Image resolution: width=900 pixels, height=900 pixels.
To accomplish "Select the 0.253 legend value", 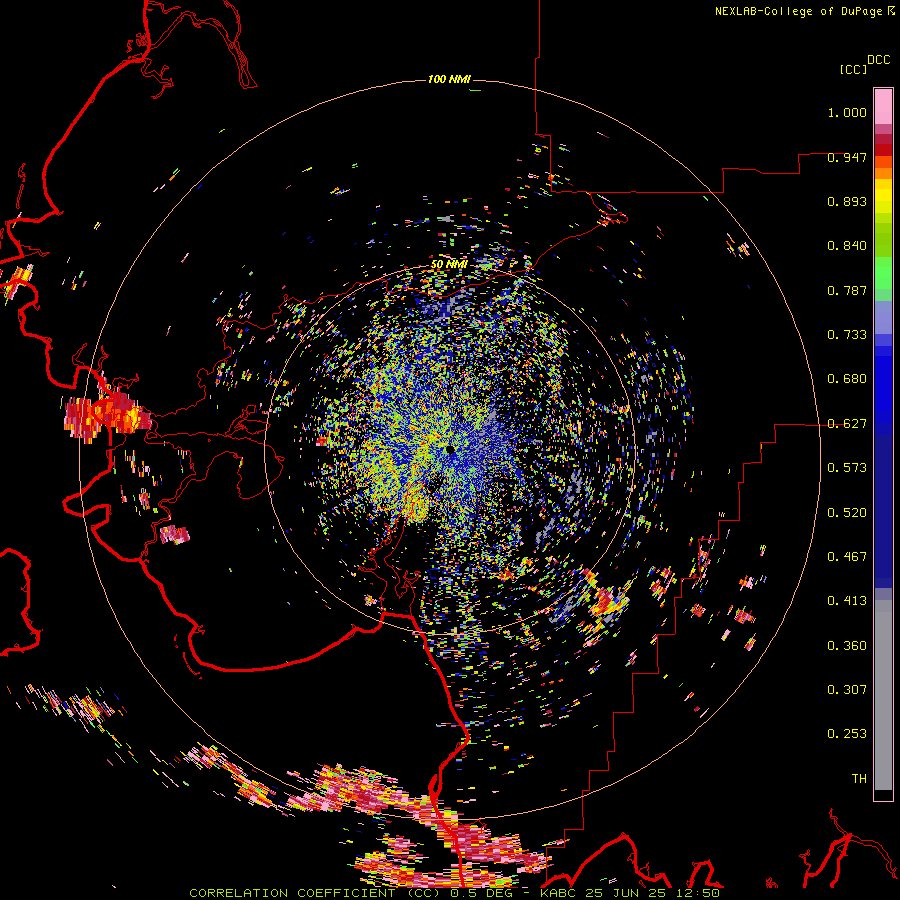I will coord(847,734).
